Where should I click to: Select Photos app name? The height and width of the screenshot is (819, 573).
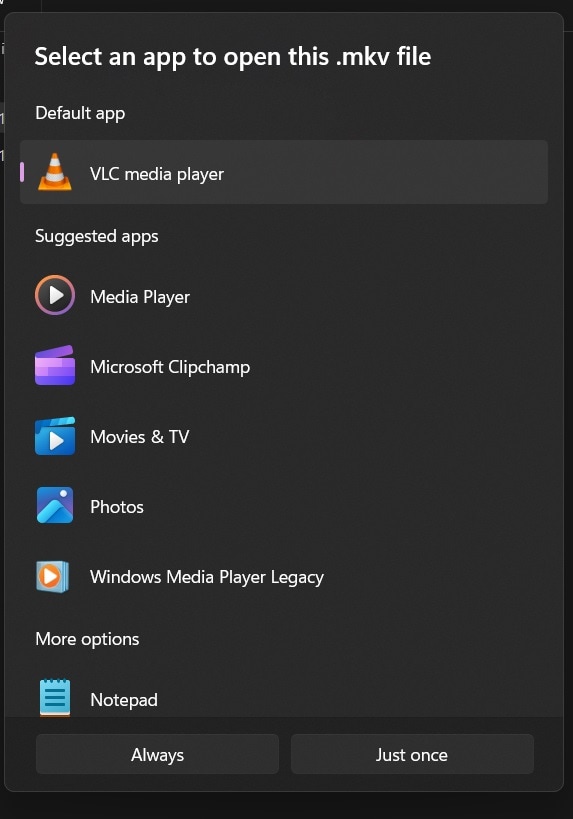117,507
